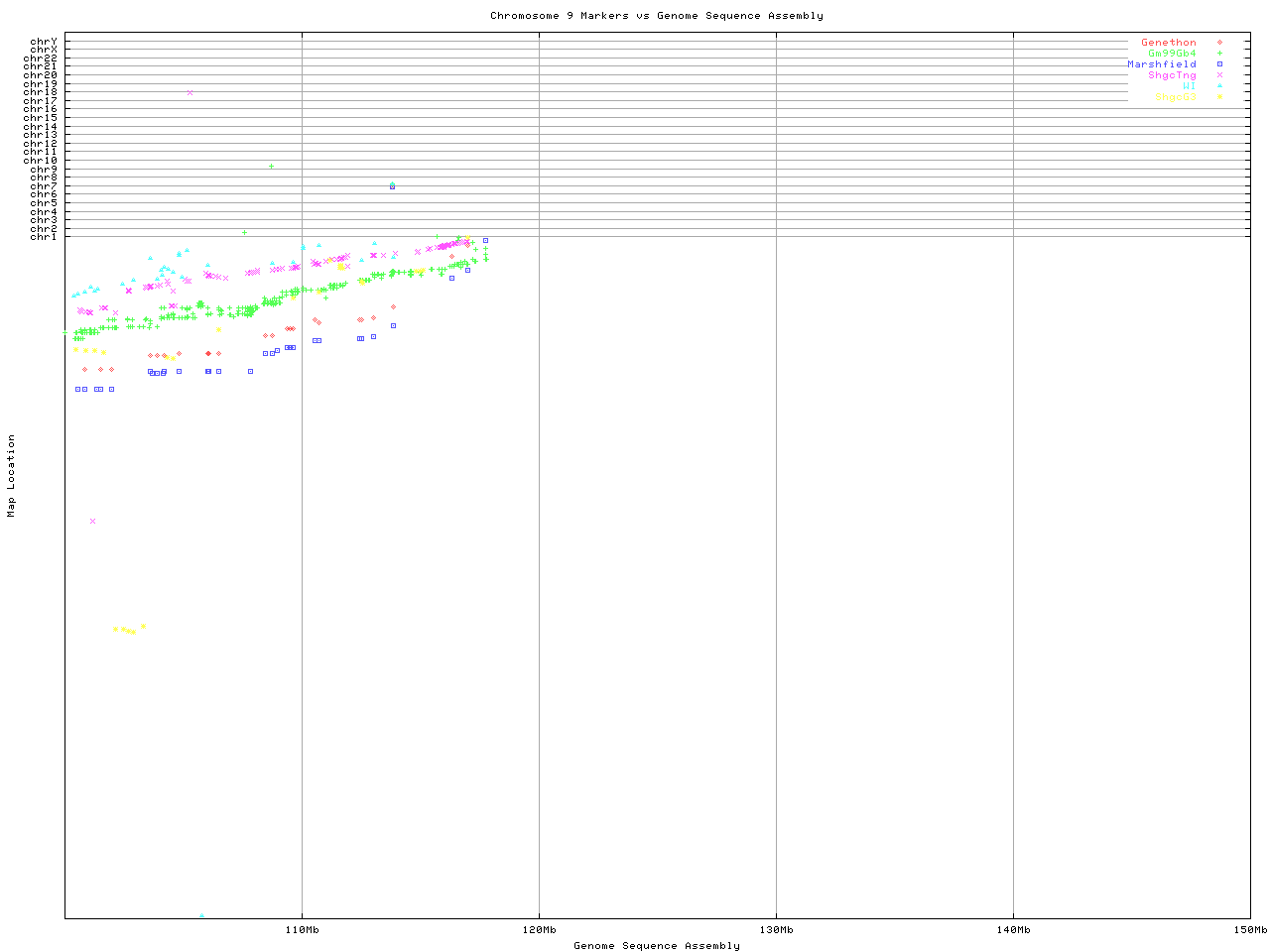Click the Map Location y-axis title
Screen dimensions: 1270x952
click(12, 475)
